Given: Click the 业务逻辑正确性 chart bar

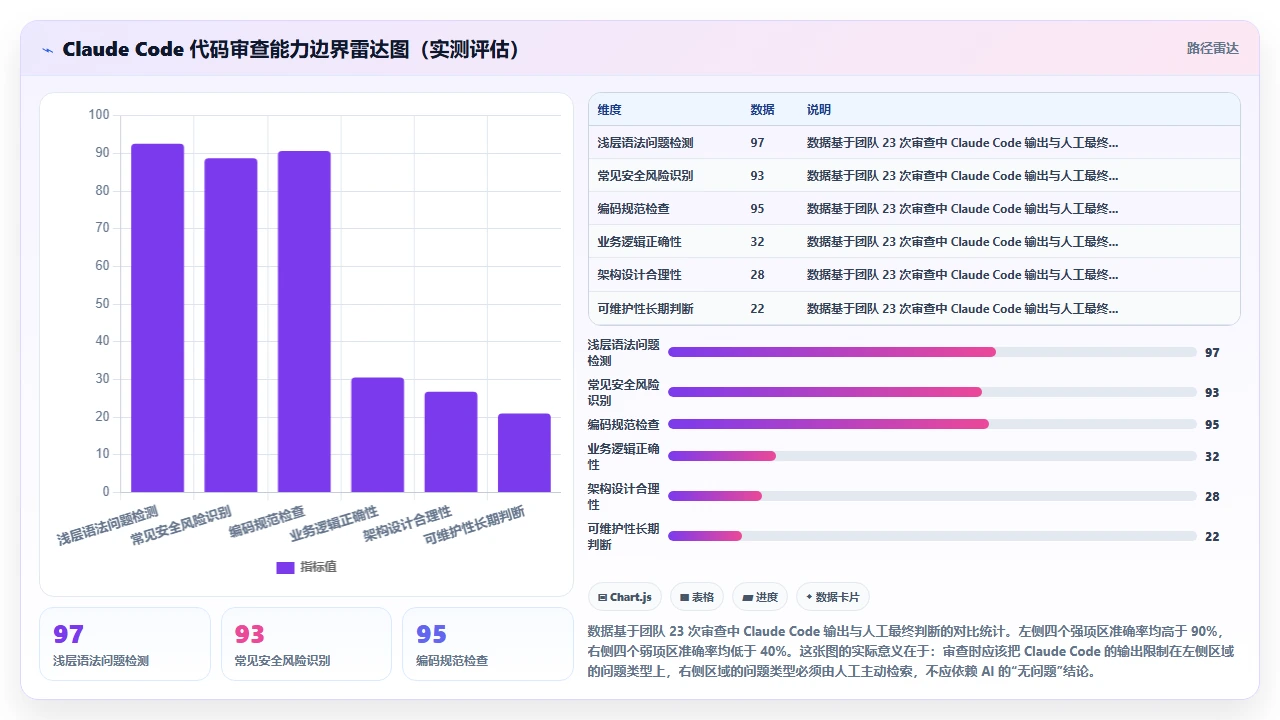Looking at the screenshot, I should pos(378,435).
